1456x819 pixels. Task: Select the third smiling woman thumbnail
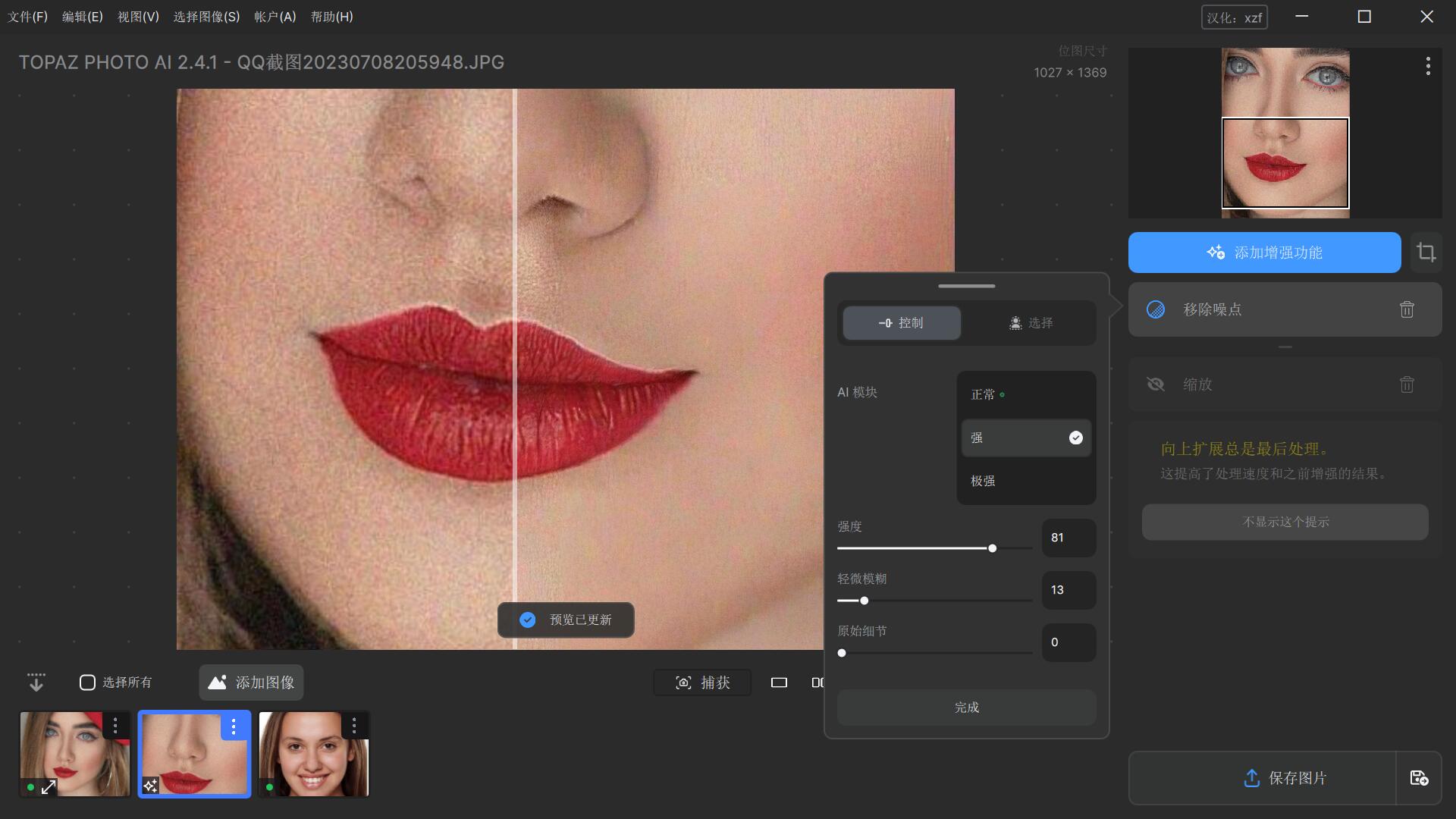tap(313, 754)
